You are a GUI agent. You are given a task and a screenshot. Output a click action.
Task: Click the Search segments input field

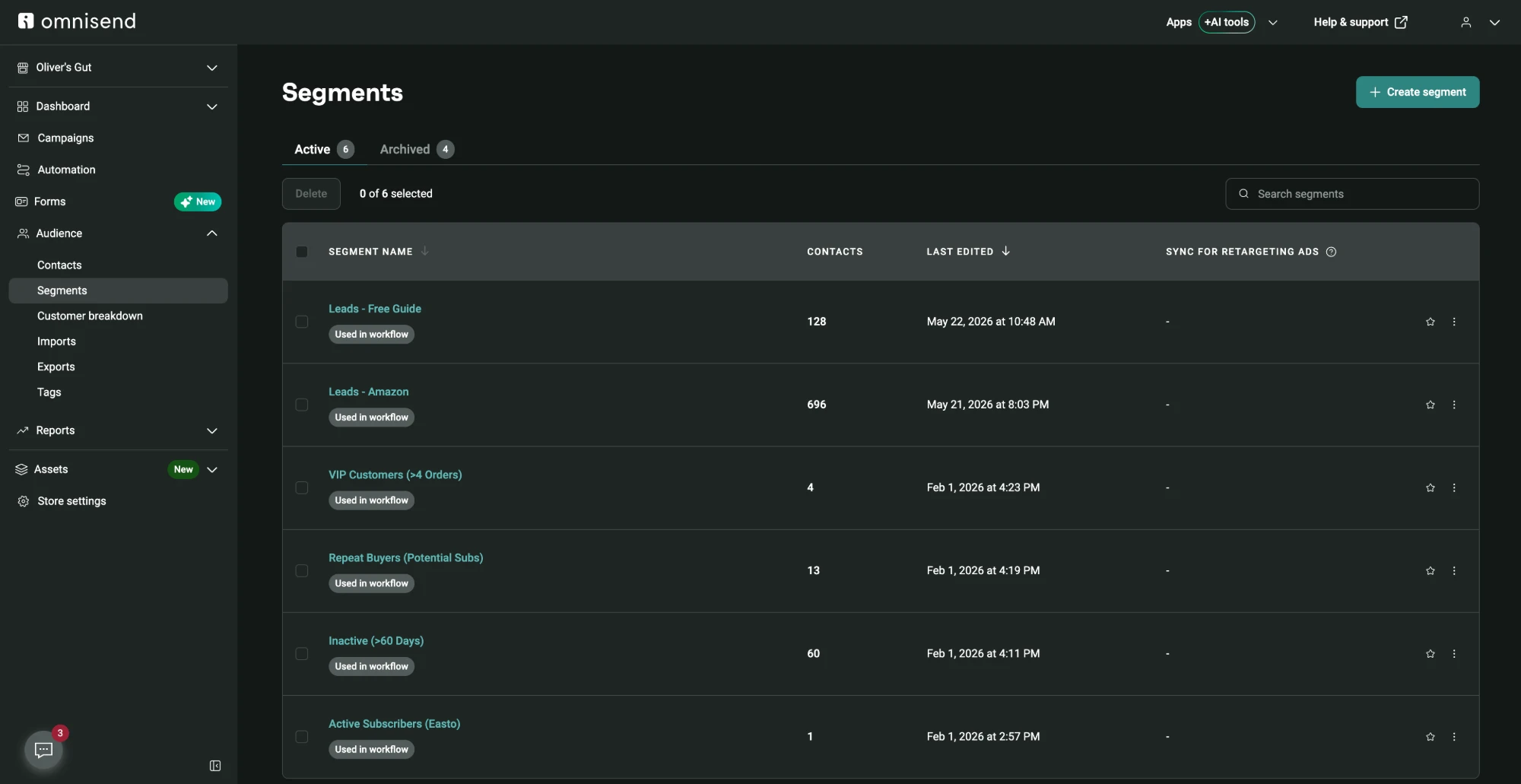(1352, 194)
